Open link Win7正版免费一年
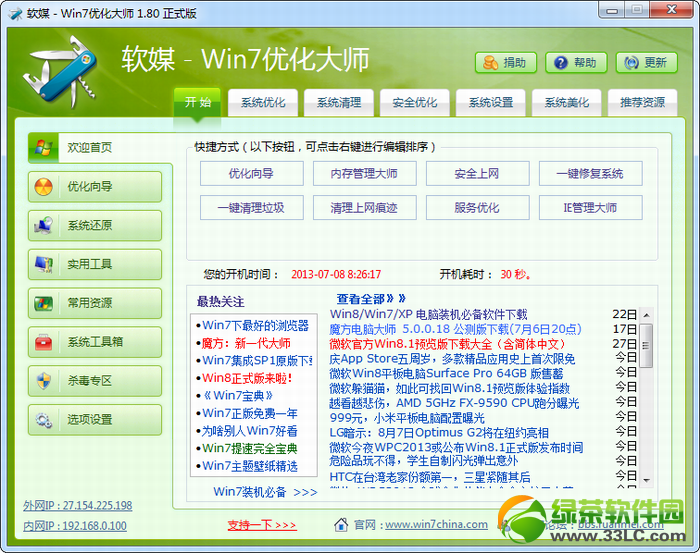 pyautogui.click(x=250, y=413)
